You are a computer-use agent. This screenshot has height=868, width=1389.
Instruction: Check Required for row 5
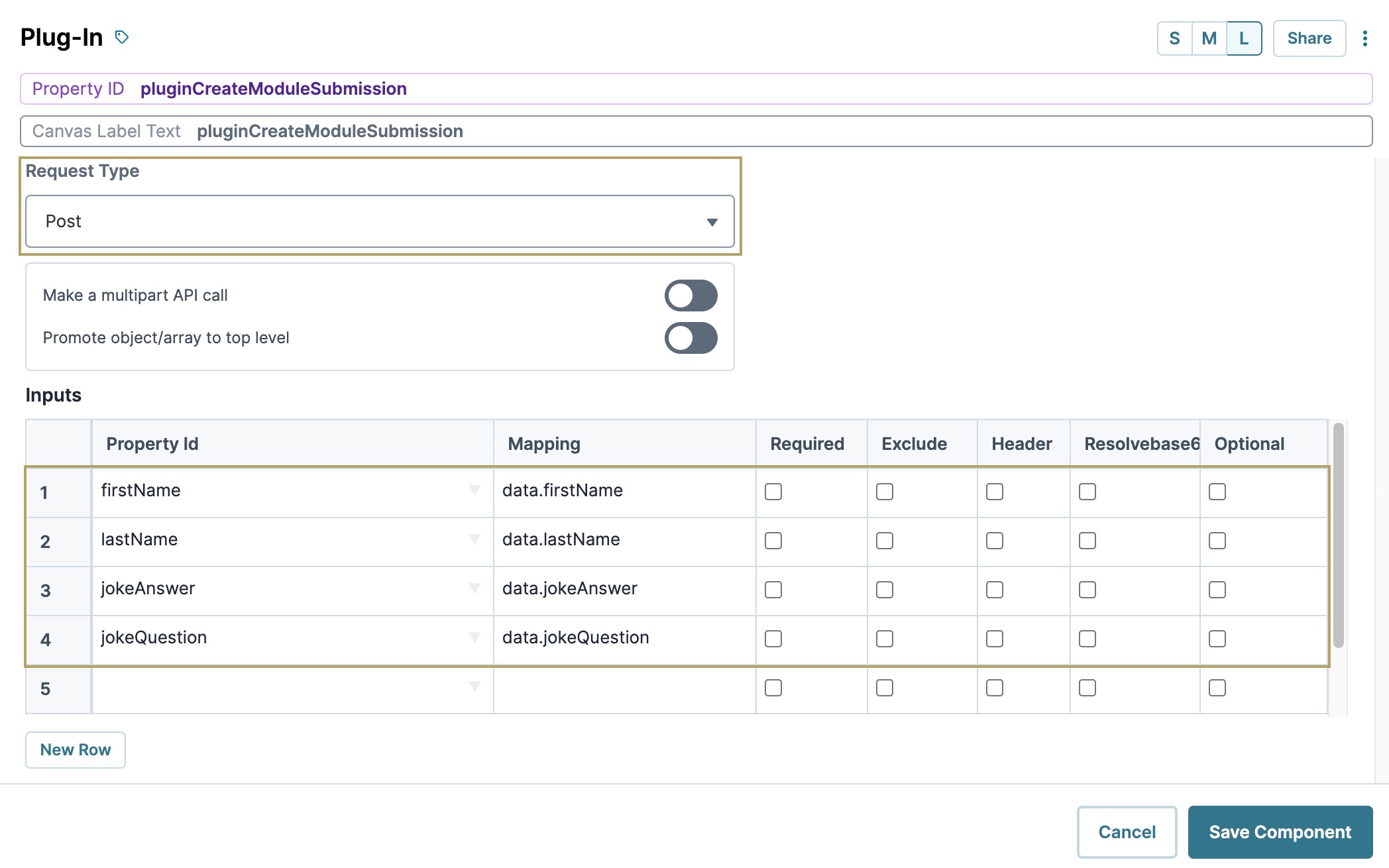click(x=773, y=688)
